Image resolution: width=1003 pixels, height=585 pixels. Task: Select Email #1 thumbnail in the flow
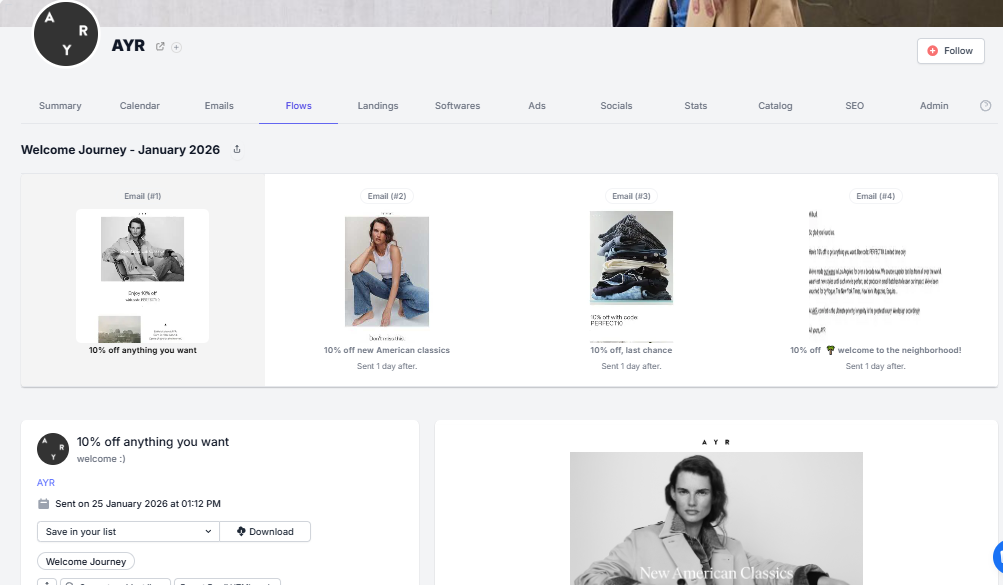143,276
